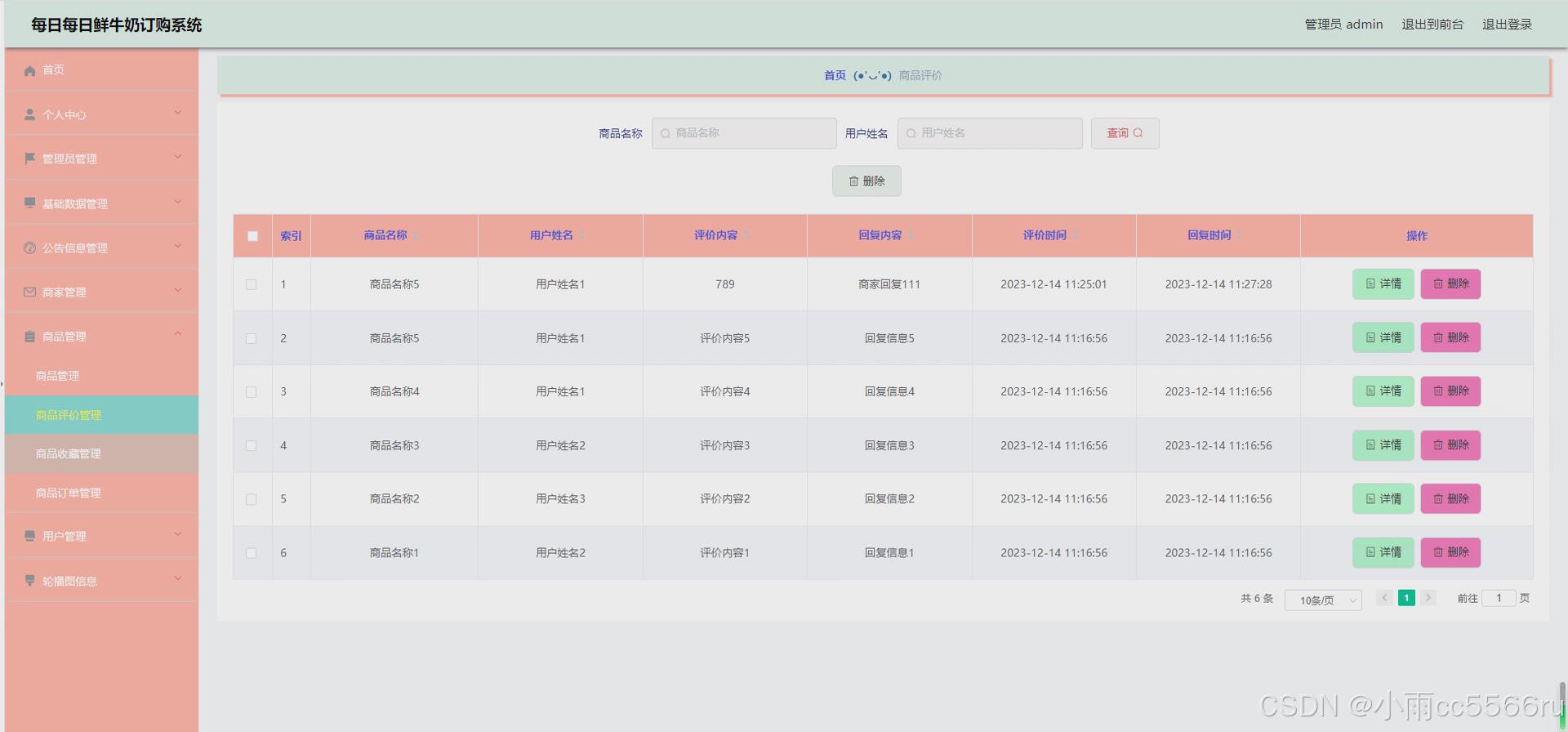Viewport: 1568px width, 732px height.
Task: Click the icon beside 轮播图信息
Action: 29,581
